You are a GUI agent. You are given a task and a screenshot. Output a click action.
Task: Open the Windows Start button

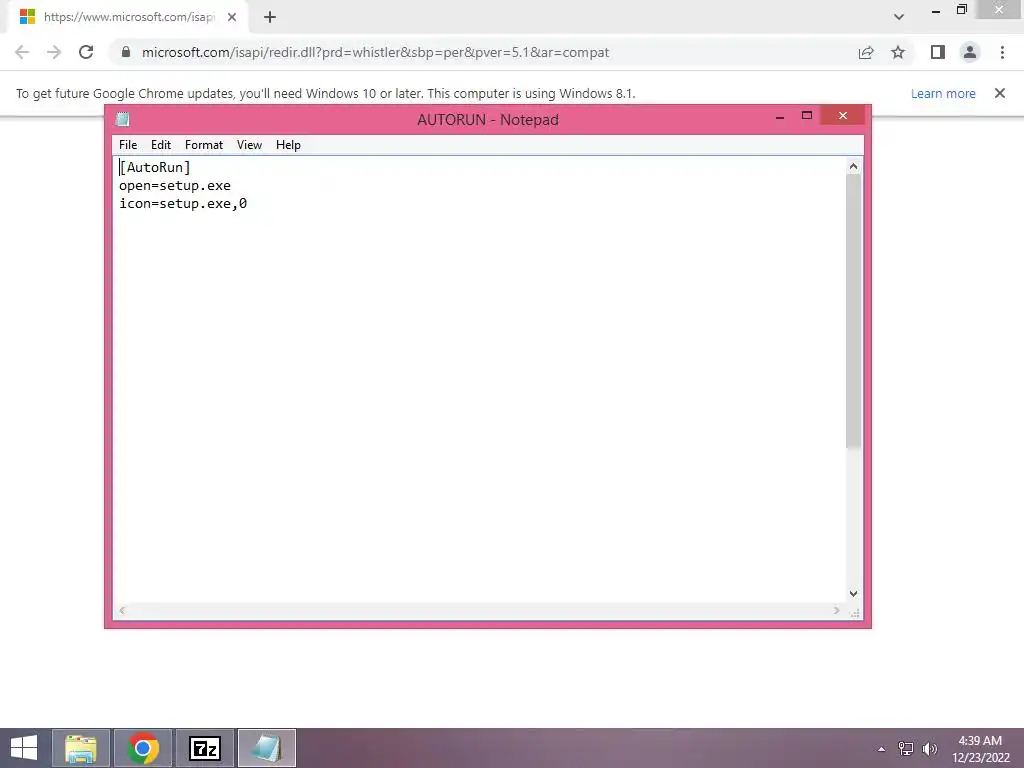(24, 748)
